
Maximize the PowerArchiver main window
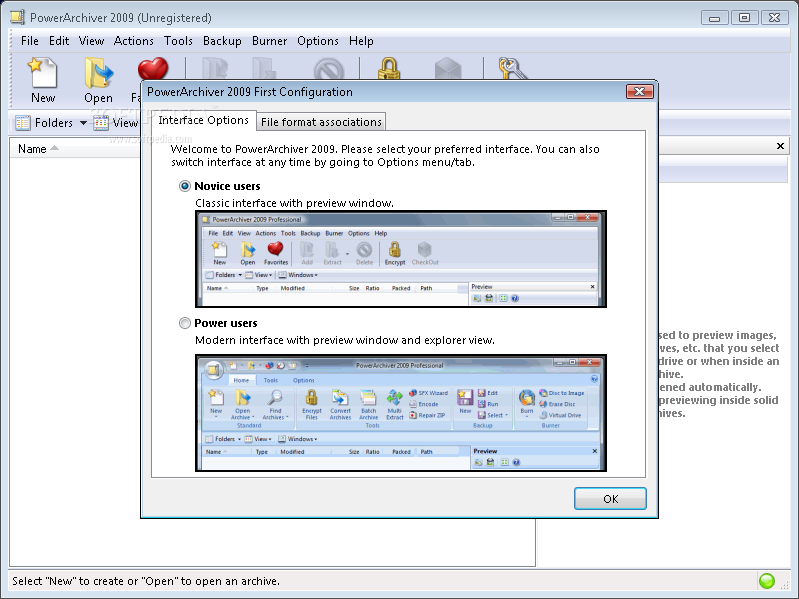[x=744, y=18]
